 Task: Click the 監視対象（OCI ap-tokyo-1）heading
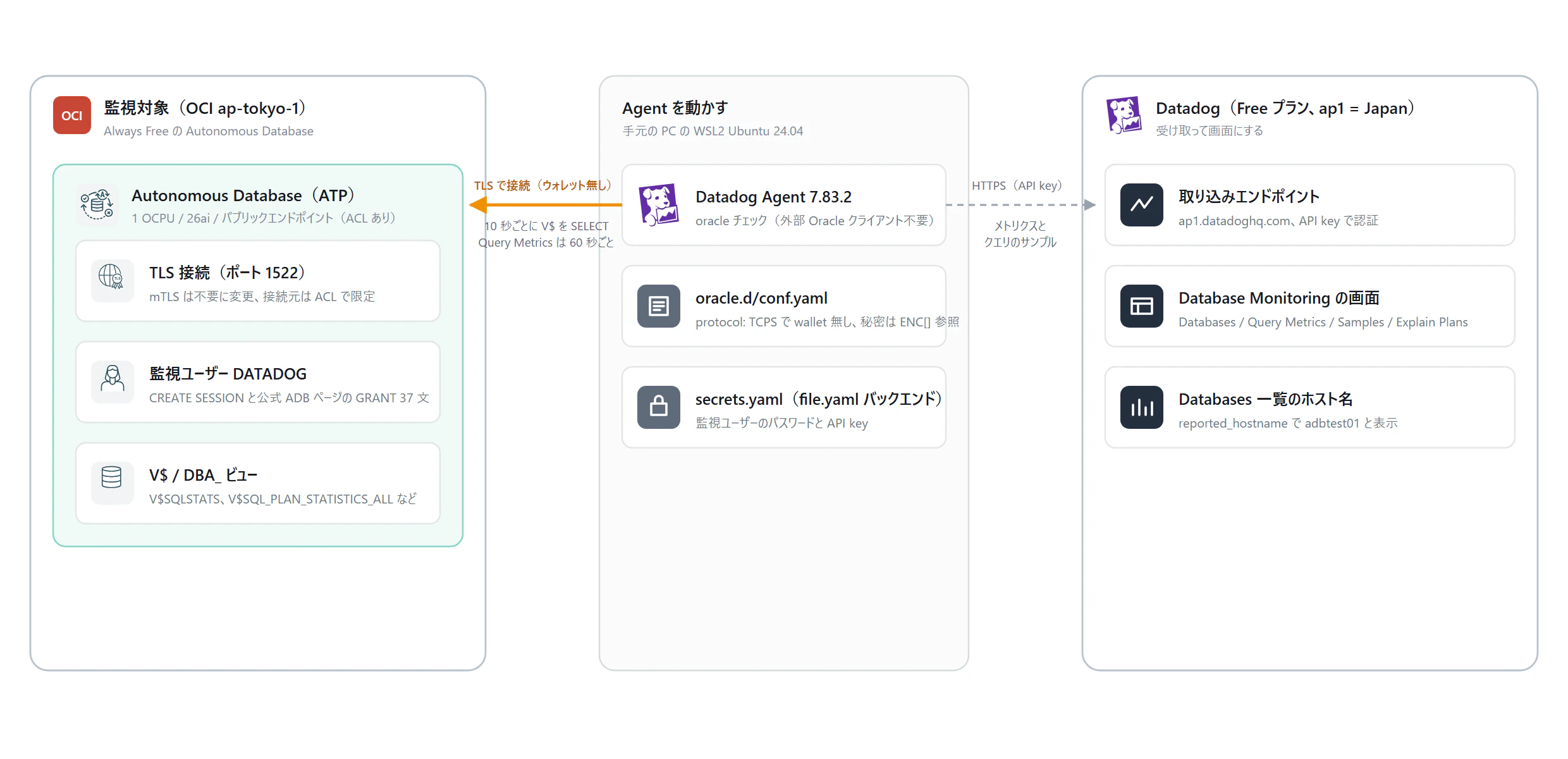[x=205, y=108]
